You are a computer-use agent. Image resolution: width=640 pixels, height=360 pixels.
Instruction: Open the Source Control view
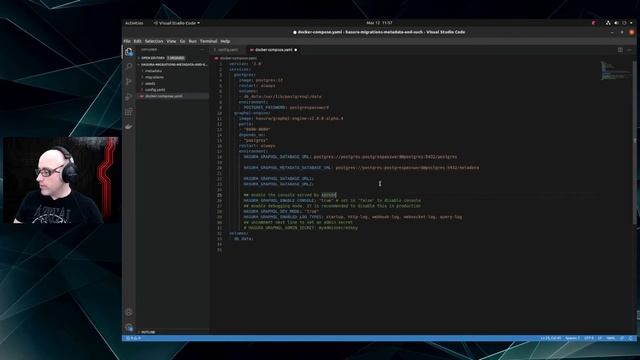129,81
